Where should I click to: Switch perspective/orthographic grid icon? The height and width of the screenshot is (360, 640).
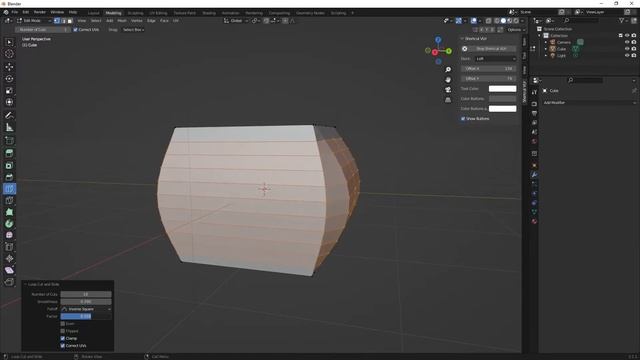tap(448, 100)
